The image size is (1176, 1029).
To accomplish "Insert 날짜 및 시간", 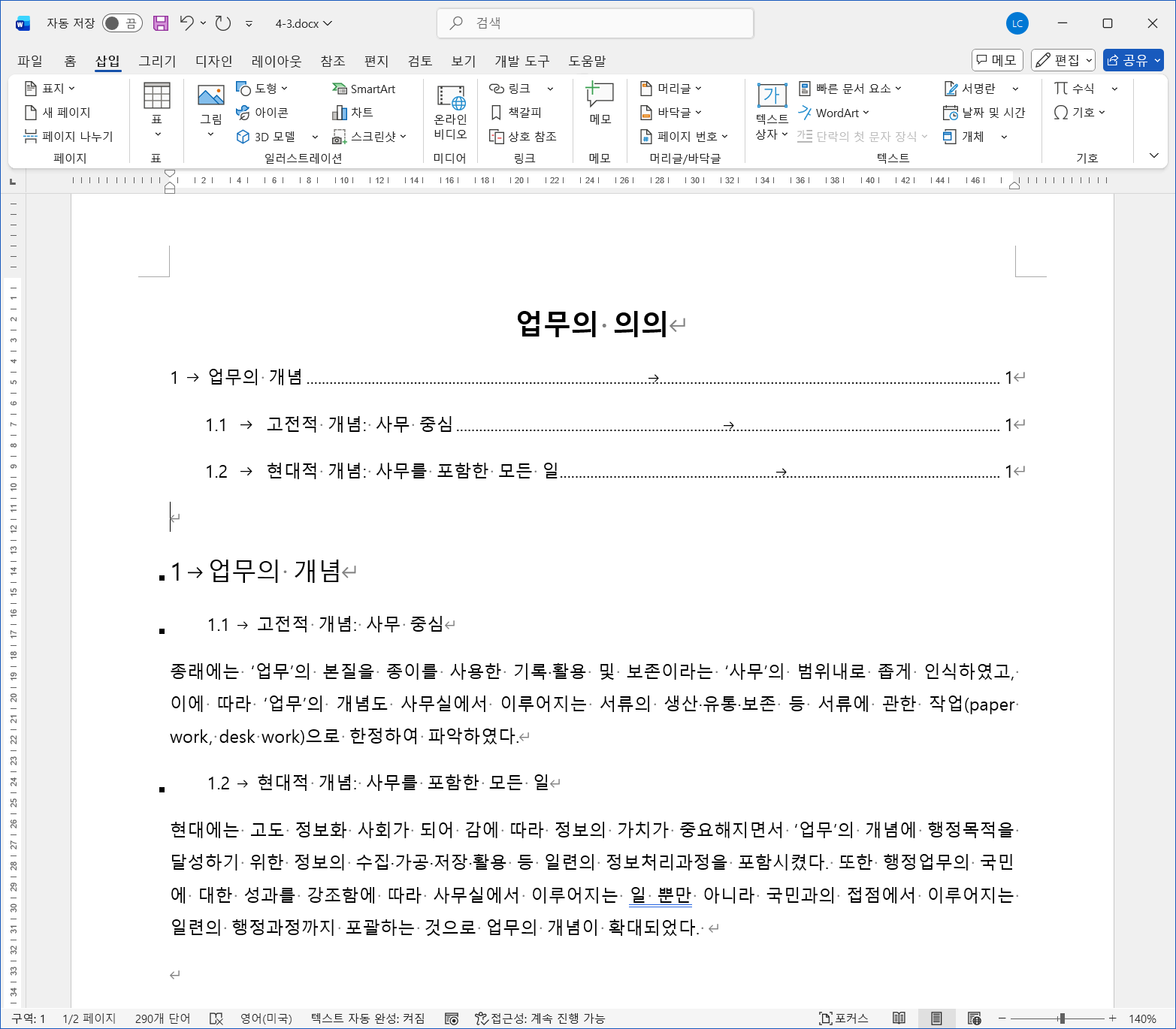I will click(984, 113).
